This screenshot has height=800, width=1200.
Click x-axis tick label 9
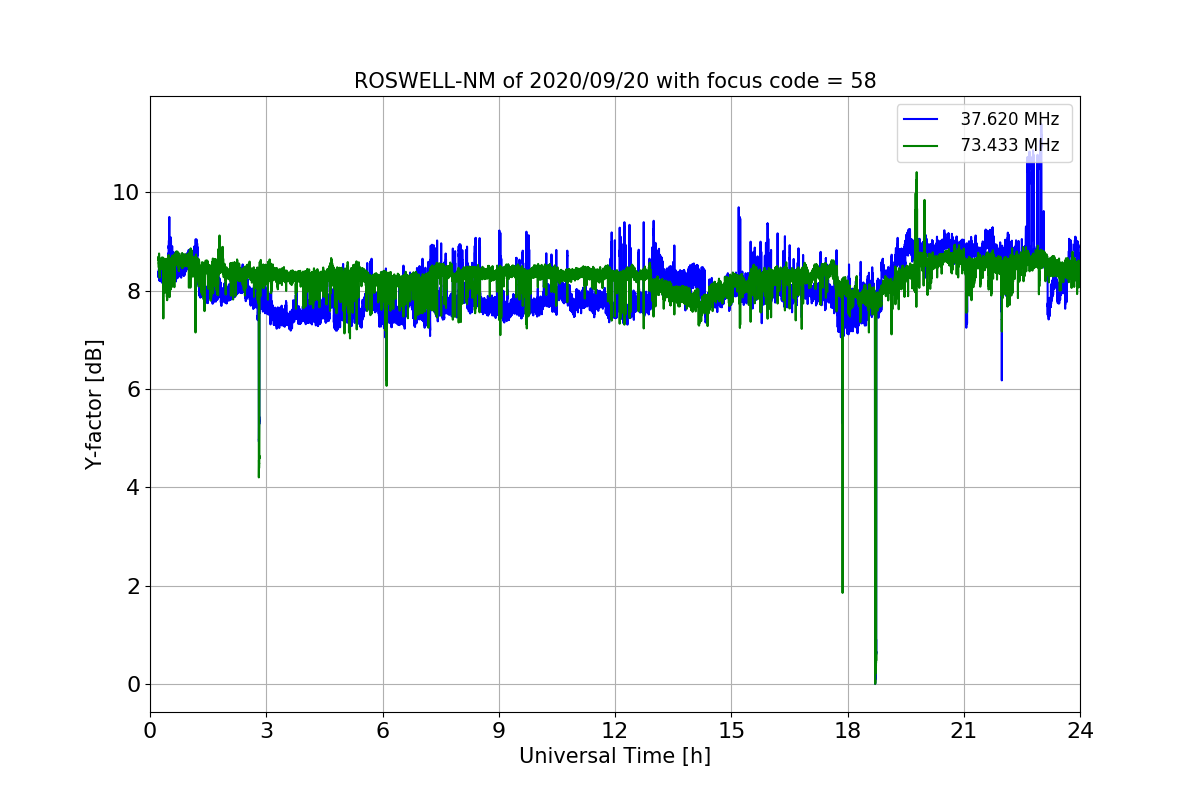point(499,730)
